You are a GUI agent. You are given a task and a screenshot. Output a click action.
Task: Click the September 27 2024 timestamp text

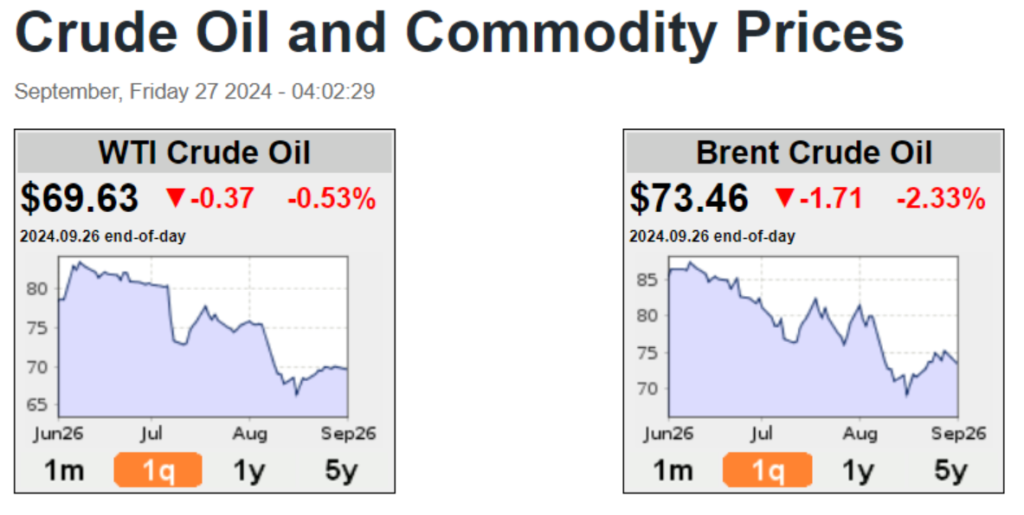[195, 92]
